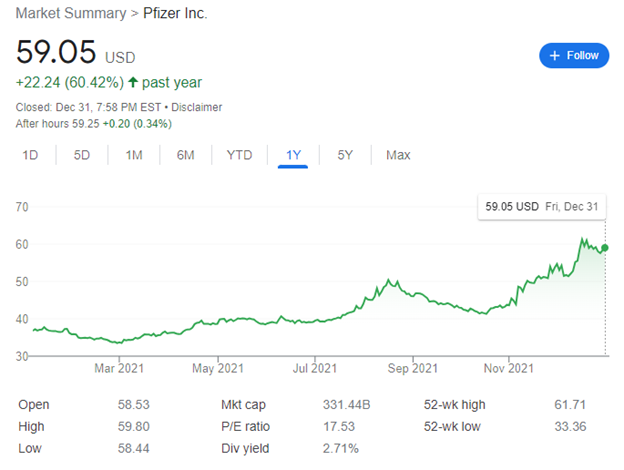Show the 5Y price history
Image resolution: width=624 pixels, height=470 pixels.
pyautogui.click(x=345, y=155)
